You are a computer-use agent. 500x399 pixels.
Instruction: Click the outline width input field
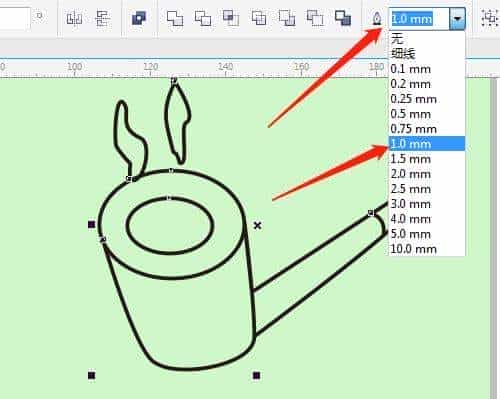pyautogui.click(x=420, y=19)
